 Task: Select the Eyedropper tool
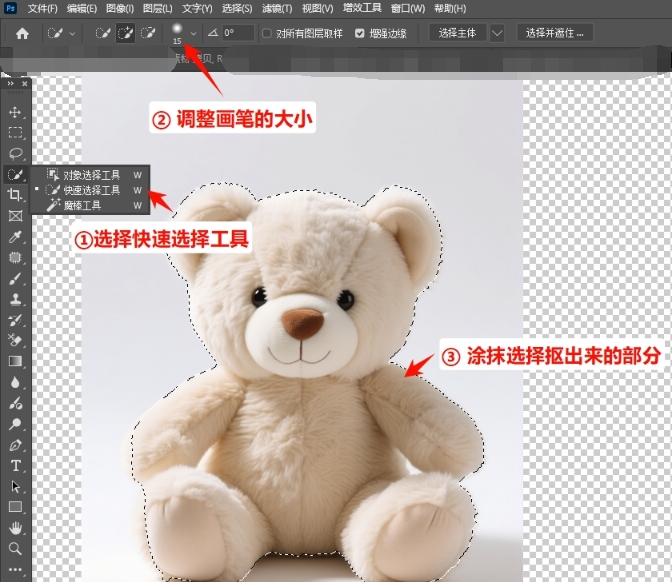click(x=15, y=237)
